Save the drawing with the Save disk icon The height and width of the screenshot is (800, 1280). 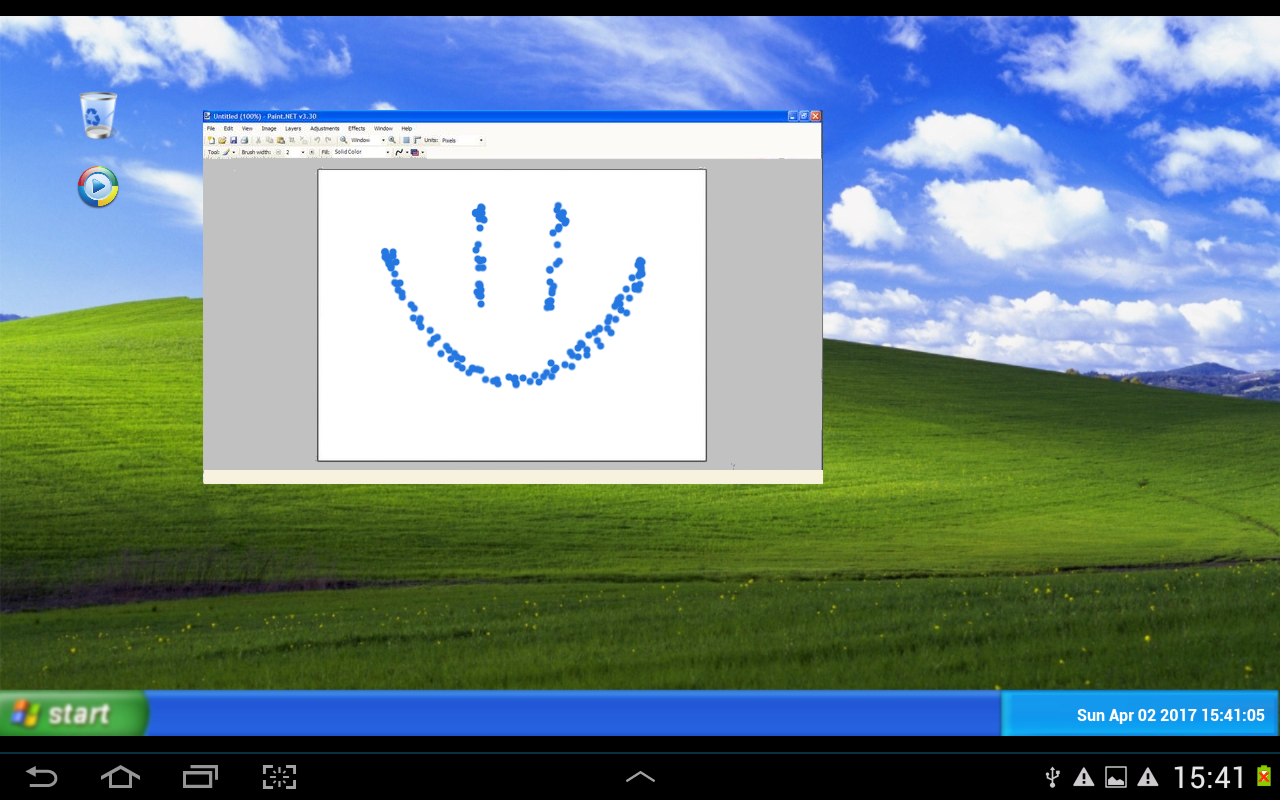pyautogui.click(x=233, y=140)
